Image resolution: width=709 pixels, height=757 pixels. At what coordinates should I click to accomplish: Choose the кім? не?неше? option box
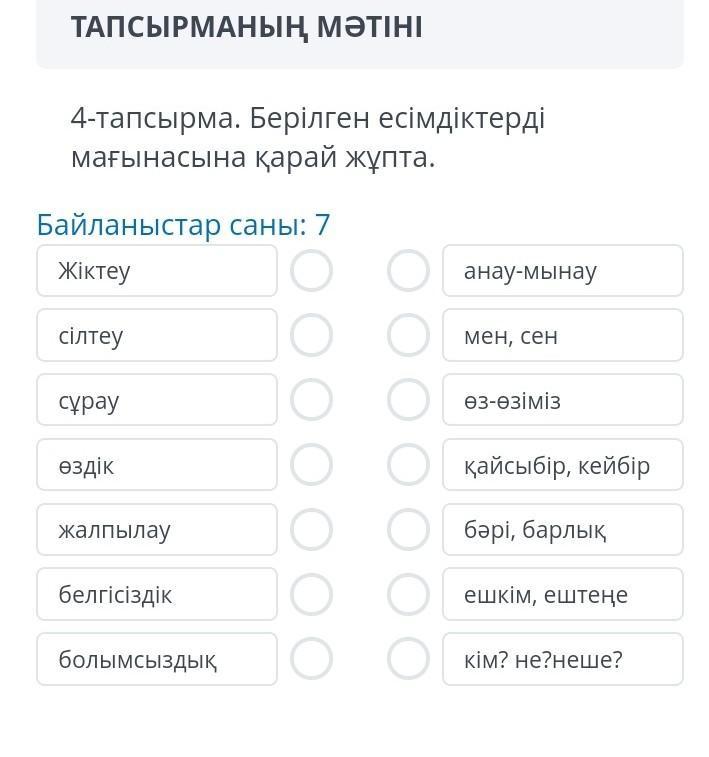pyautogui.click(x=562, y=659)
